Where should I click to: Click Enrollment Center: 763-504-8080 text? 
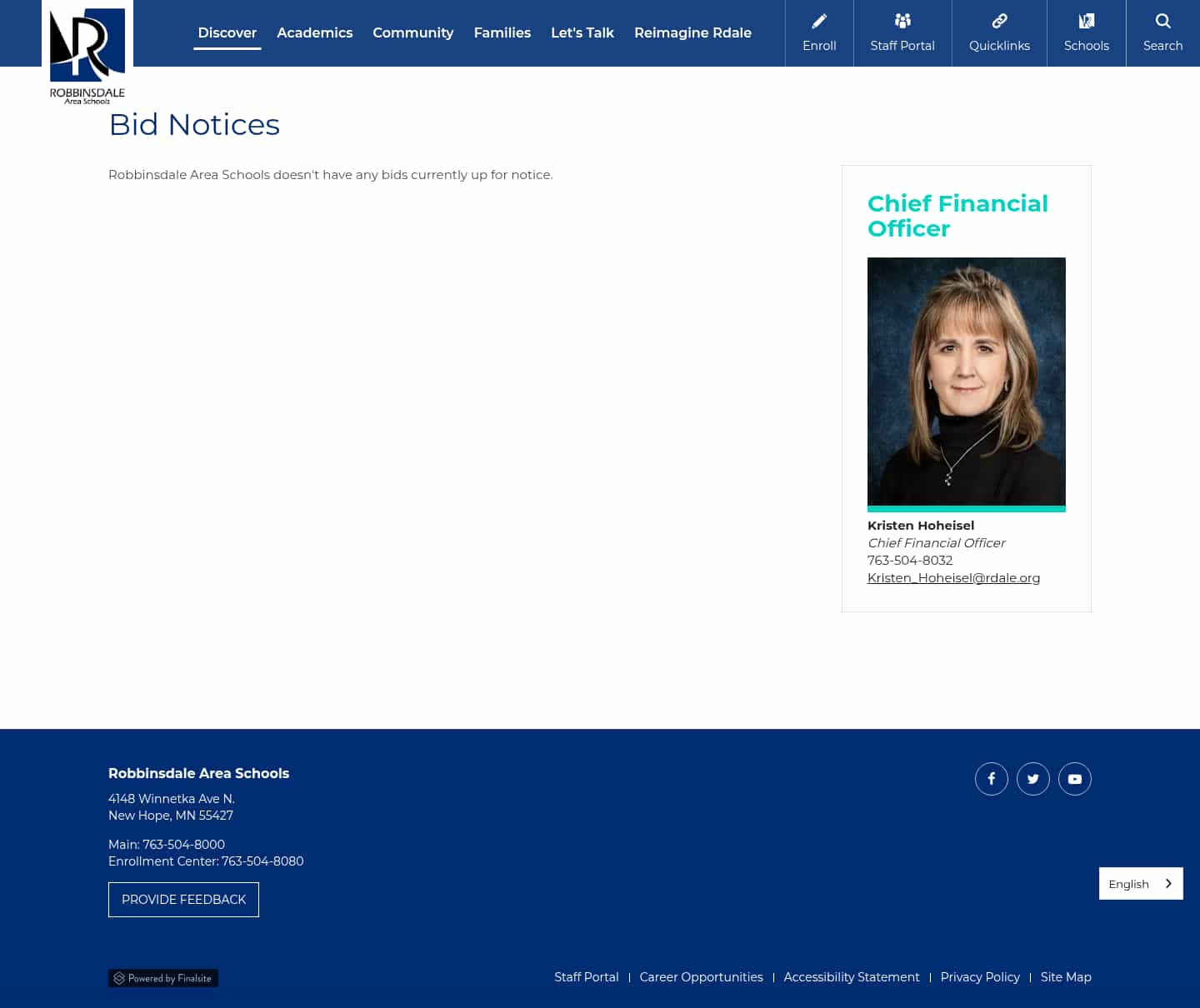[206, 861]
